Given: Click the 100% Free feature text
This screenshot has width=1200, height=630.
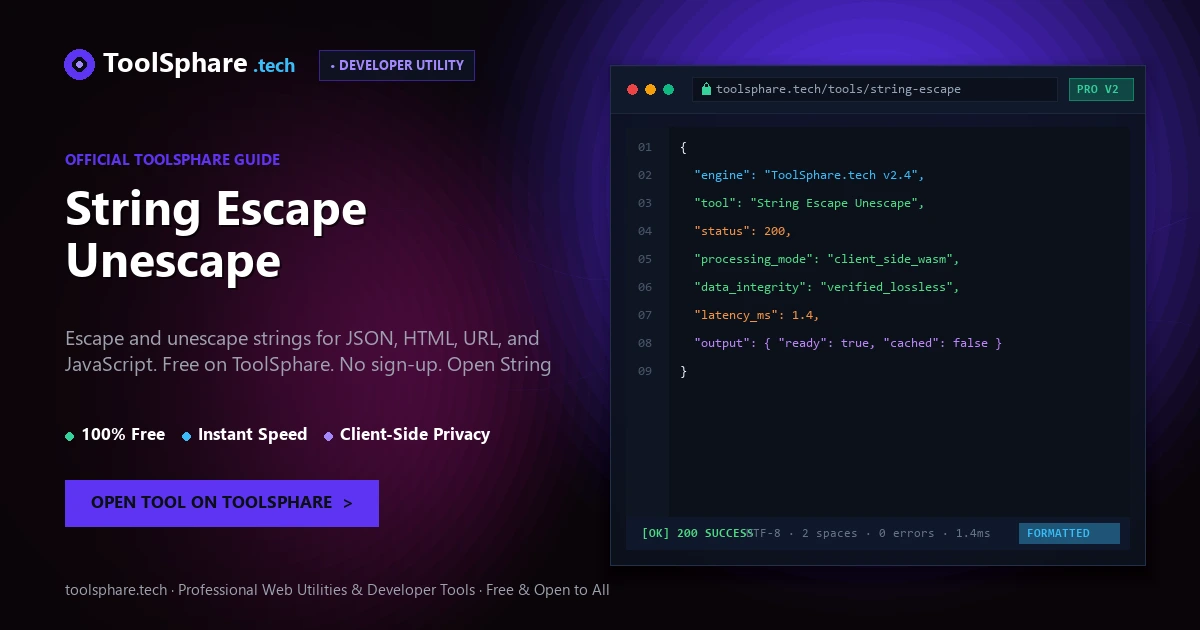Looking at the screenshot, I should click(x=123, y=434).
